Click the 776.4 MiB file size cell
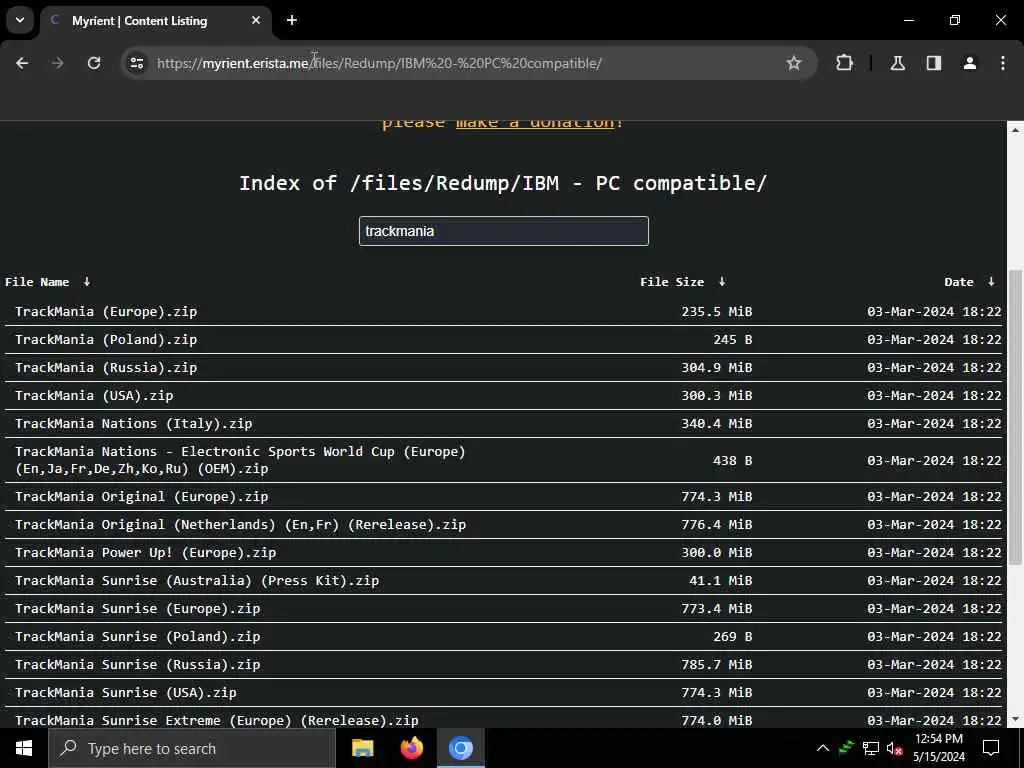 point(716,525)
